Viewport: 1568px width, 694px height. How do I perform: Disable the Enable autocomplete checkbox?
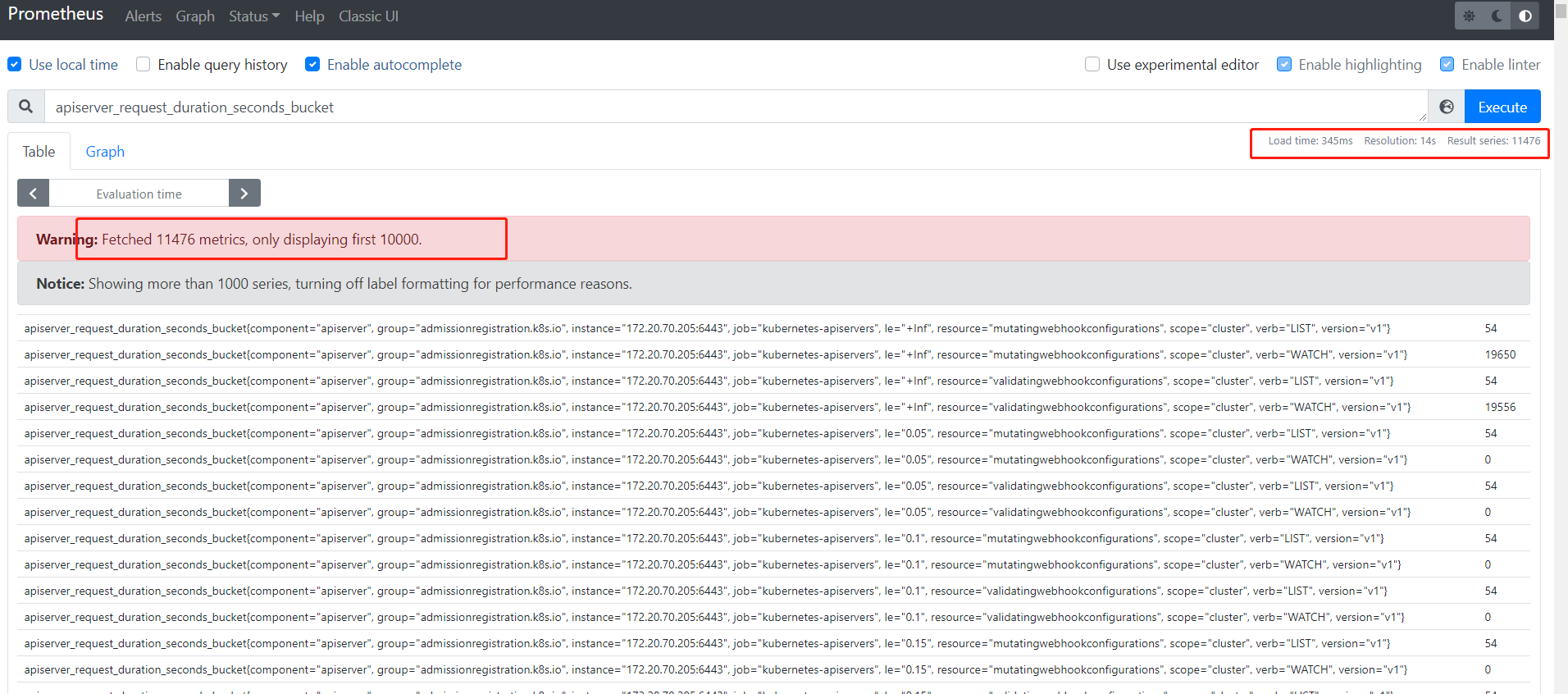point(312,64)
